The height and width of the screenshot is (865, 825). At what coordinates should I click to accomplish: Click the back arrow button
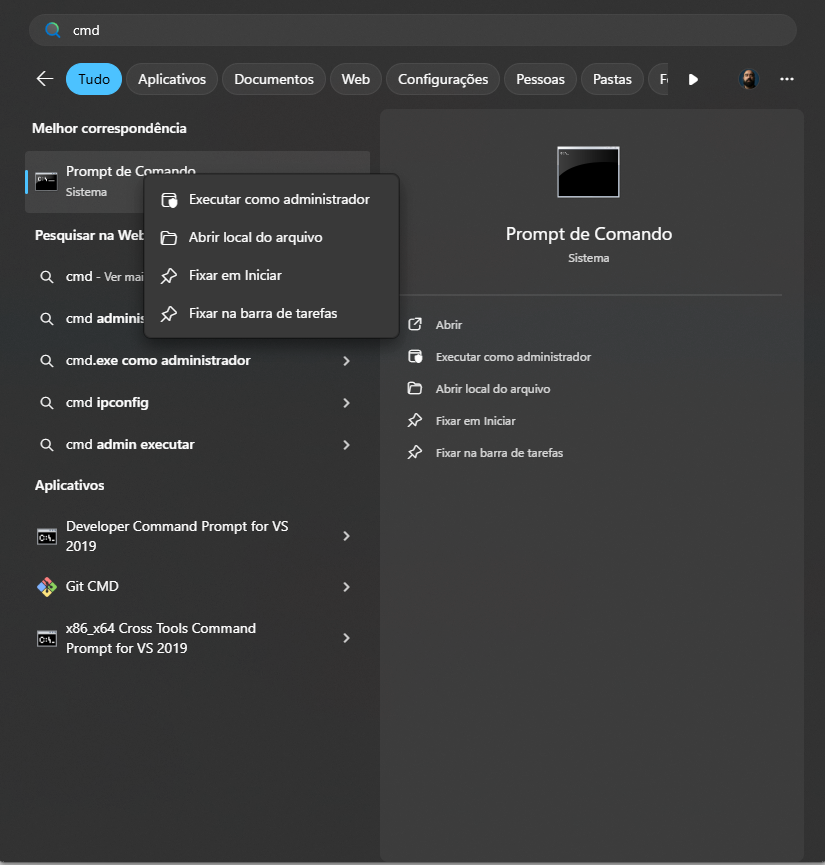pos(44,78)
